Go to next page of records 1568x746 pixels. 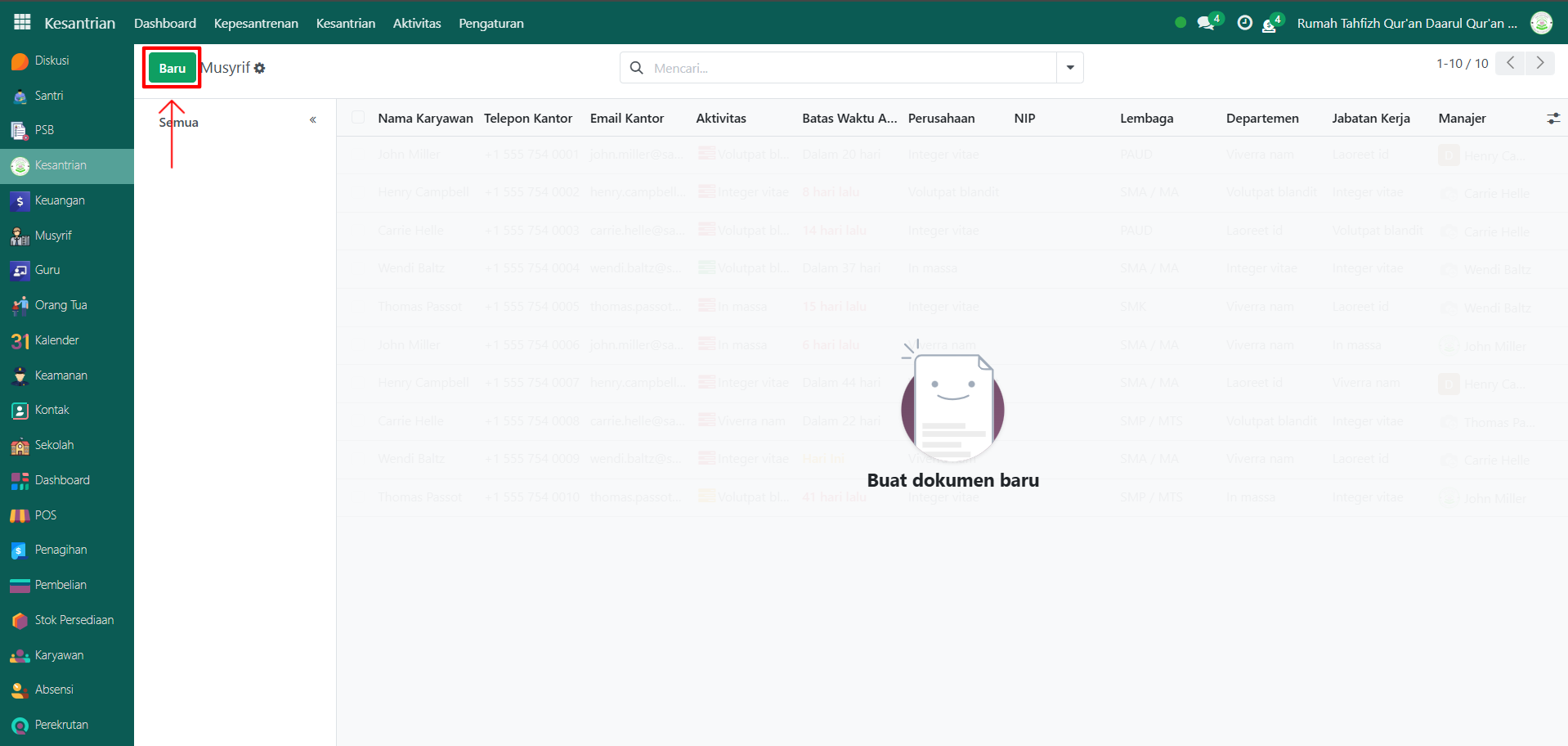pos(1539,63)
